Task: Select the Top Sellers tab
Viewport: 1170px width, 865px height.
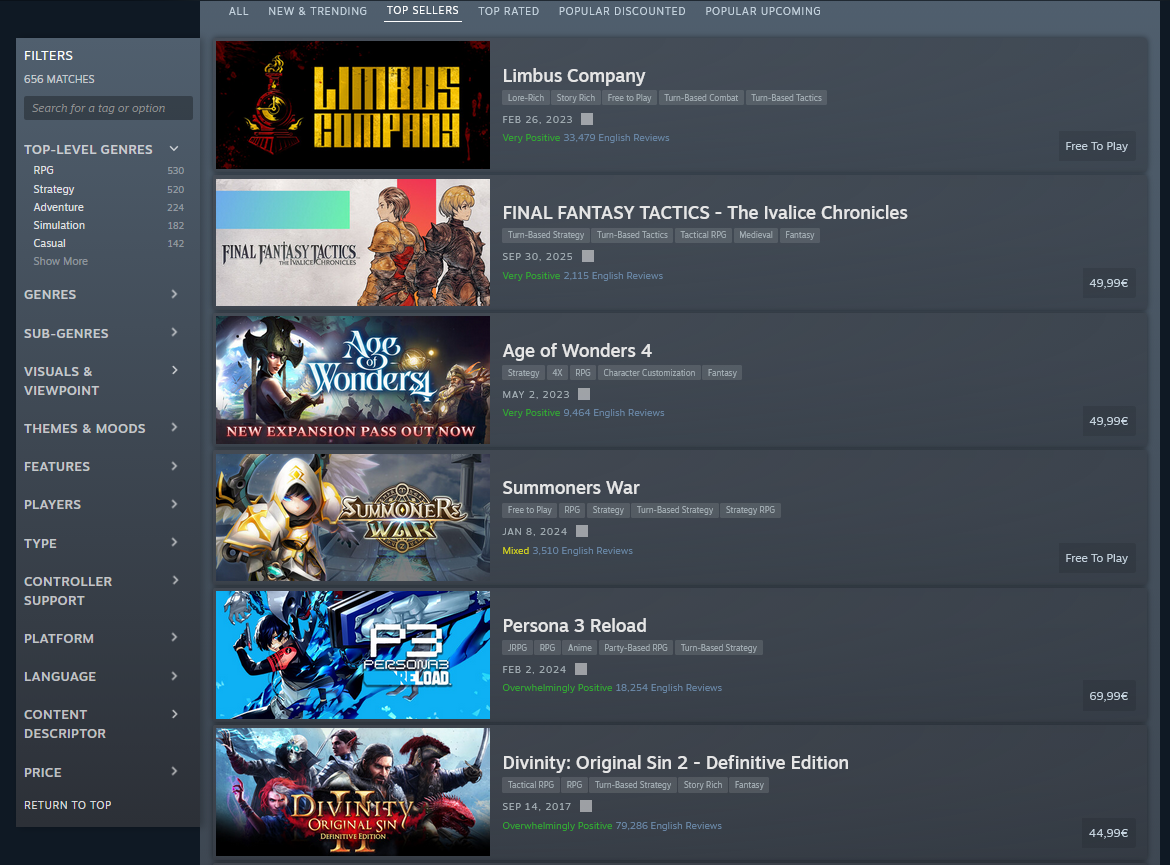Action: click(x=422, y=10)
